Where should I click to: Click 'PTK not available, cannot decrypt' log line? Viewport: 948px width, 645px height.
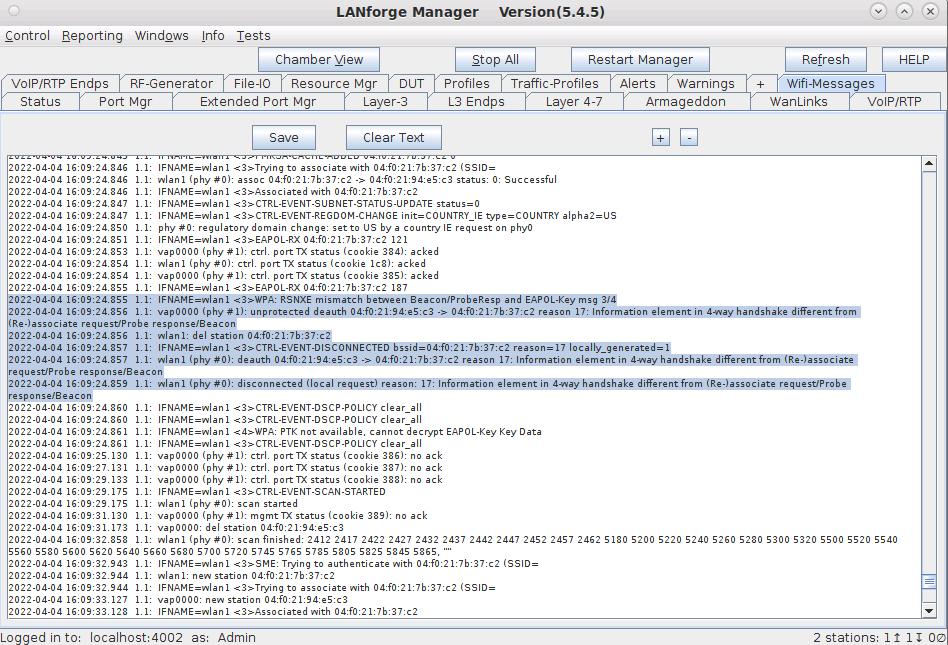coord(275,432)
